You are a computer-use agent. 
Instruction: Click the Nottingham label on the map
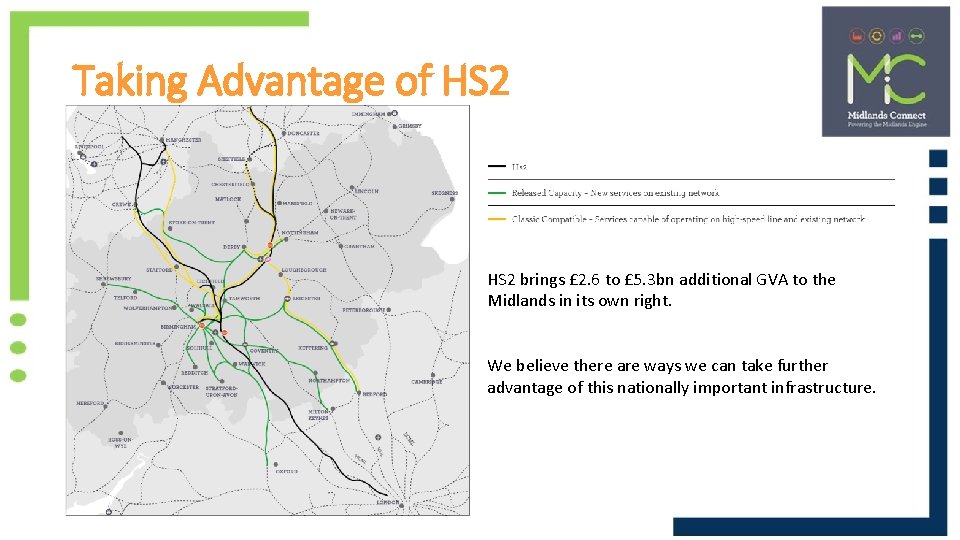(x=299, y=233)
